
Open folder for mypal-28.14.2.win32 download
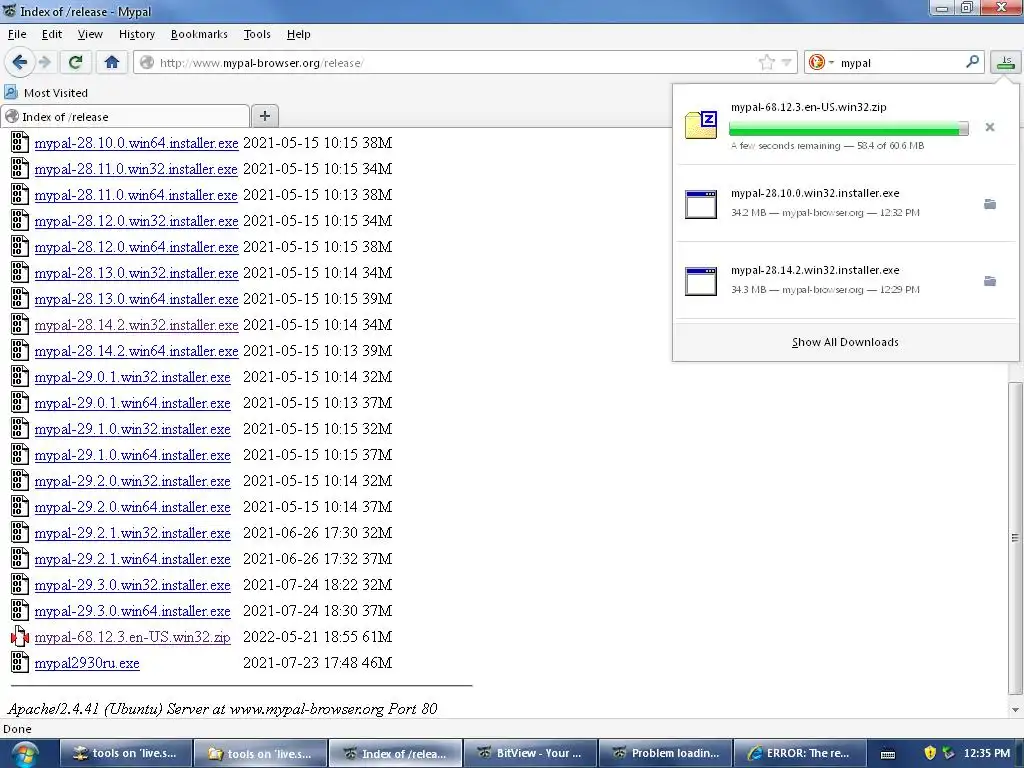coord(990,281)
